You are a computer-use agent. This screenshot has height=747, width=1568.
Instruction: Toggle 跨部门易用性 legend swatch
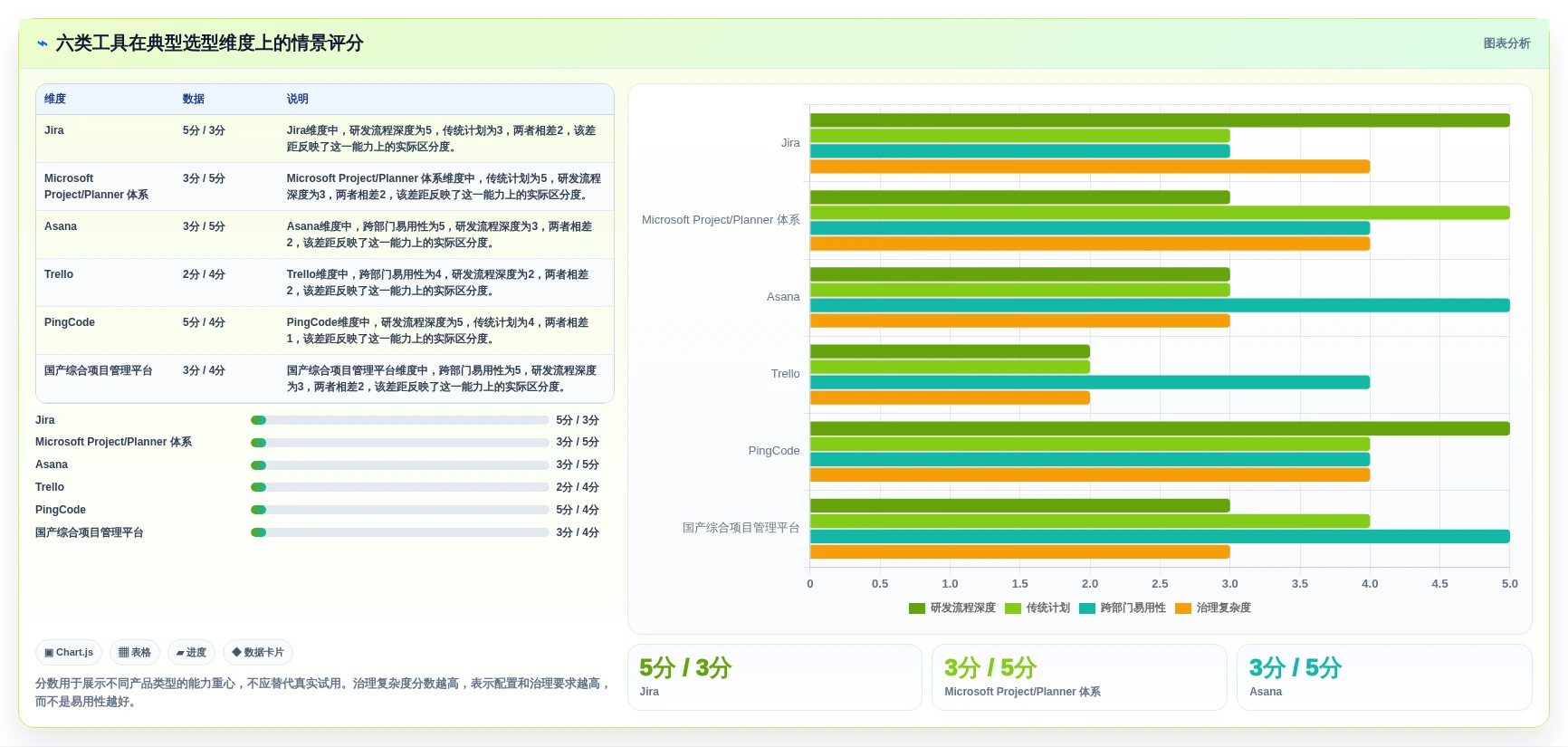tap(1087, 608)
